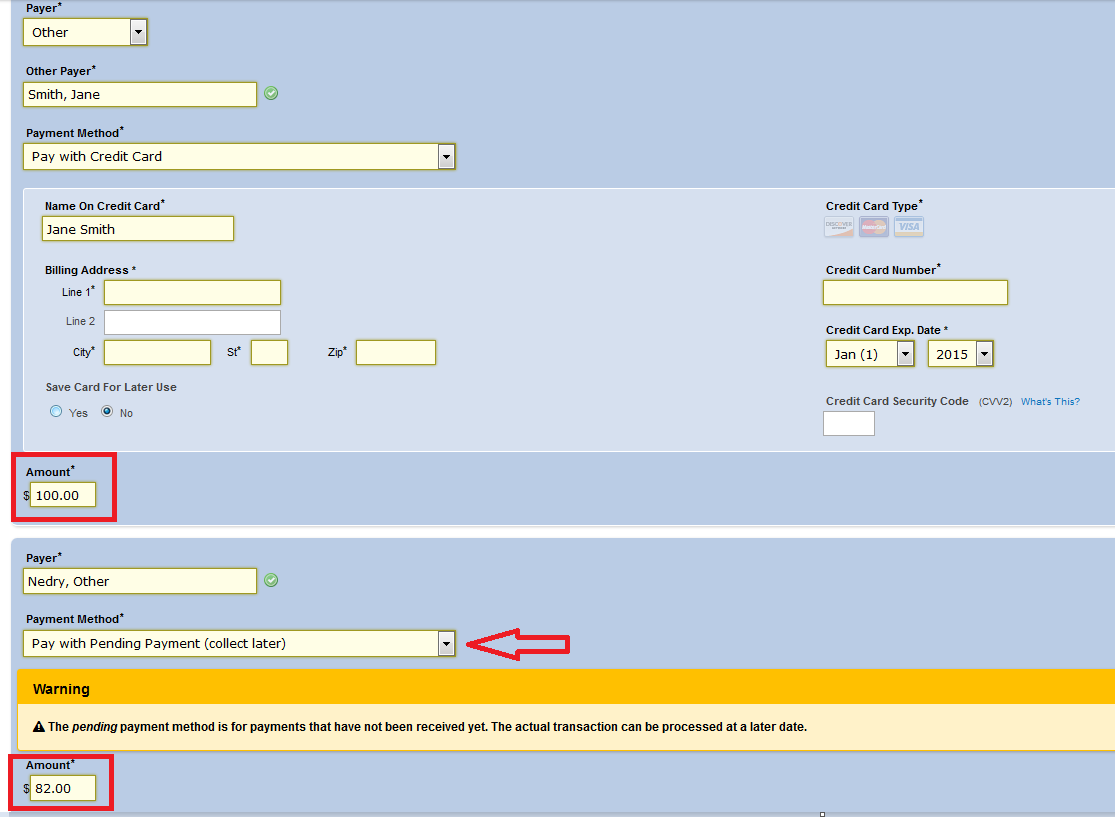
Task: Select No for Save Card For Later Use
Action: 107,411
